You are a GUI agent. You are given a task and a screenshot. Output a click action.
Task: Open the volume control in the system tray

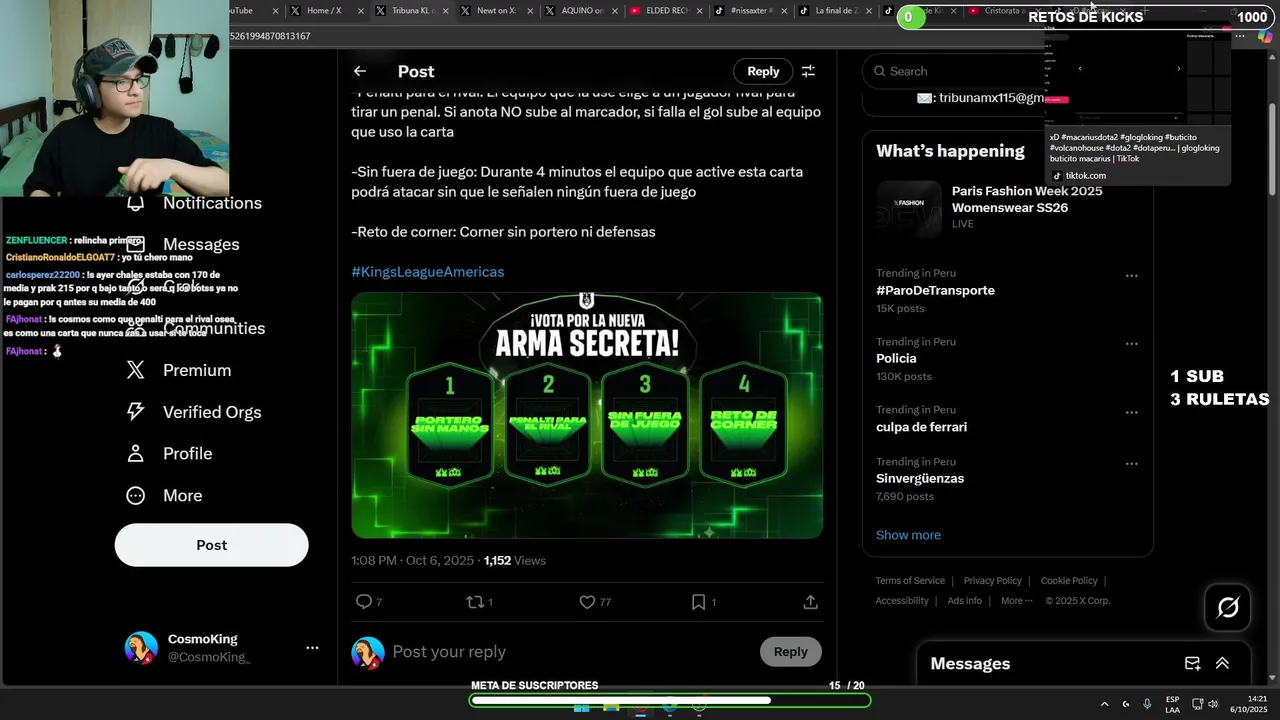(x=1213, y=704)
